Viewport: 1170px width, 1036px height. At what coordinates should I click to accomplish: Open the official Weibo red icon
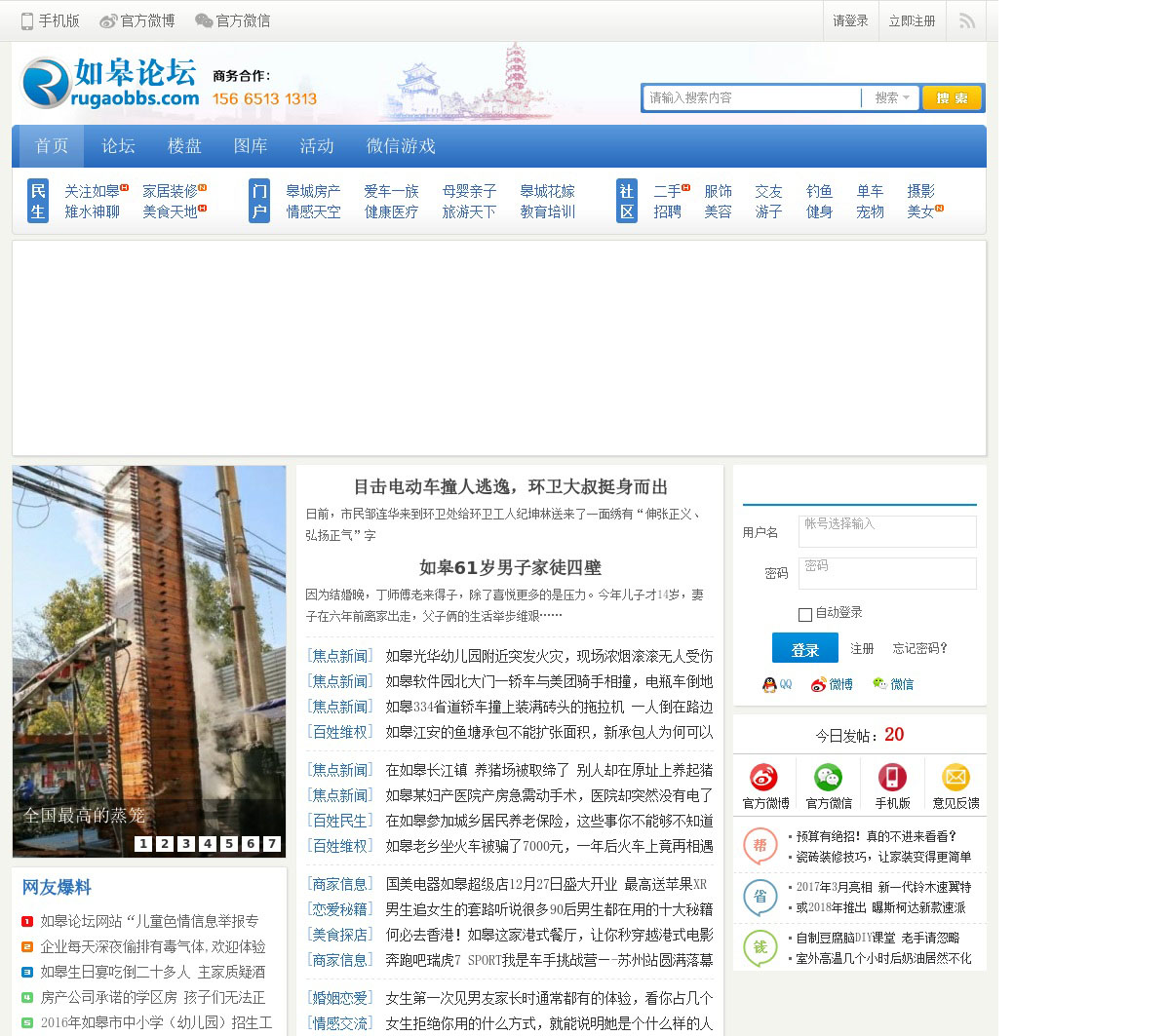(764, 777)
